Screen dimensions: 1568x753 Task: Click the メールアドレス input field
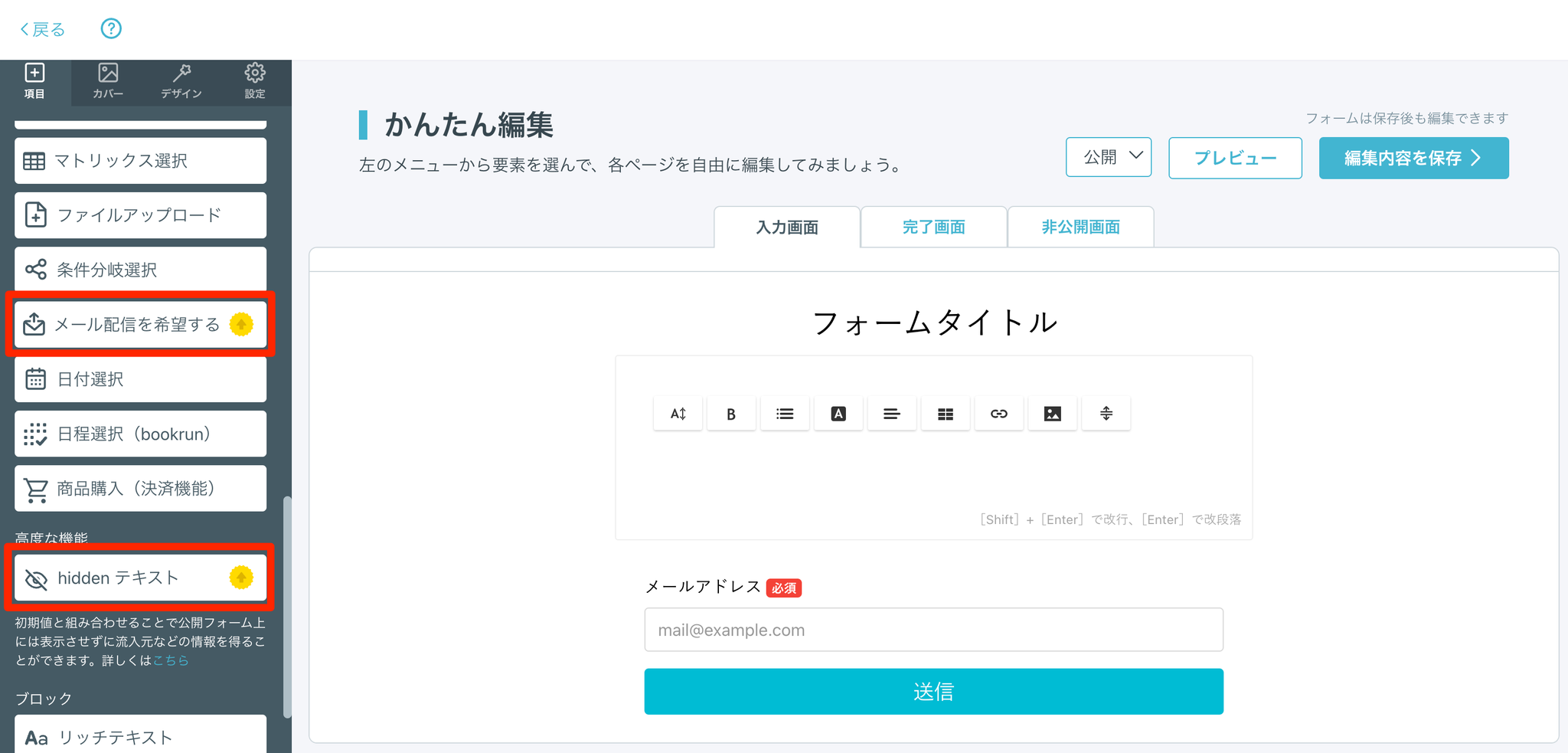point(933,630)
